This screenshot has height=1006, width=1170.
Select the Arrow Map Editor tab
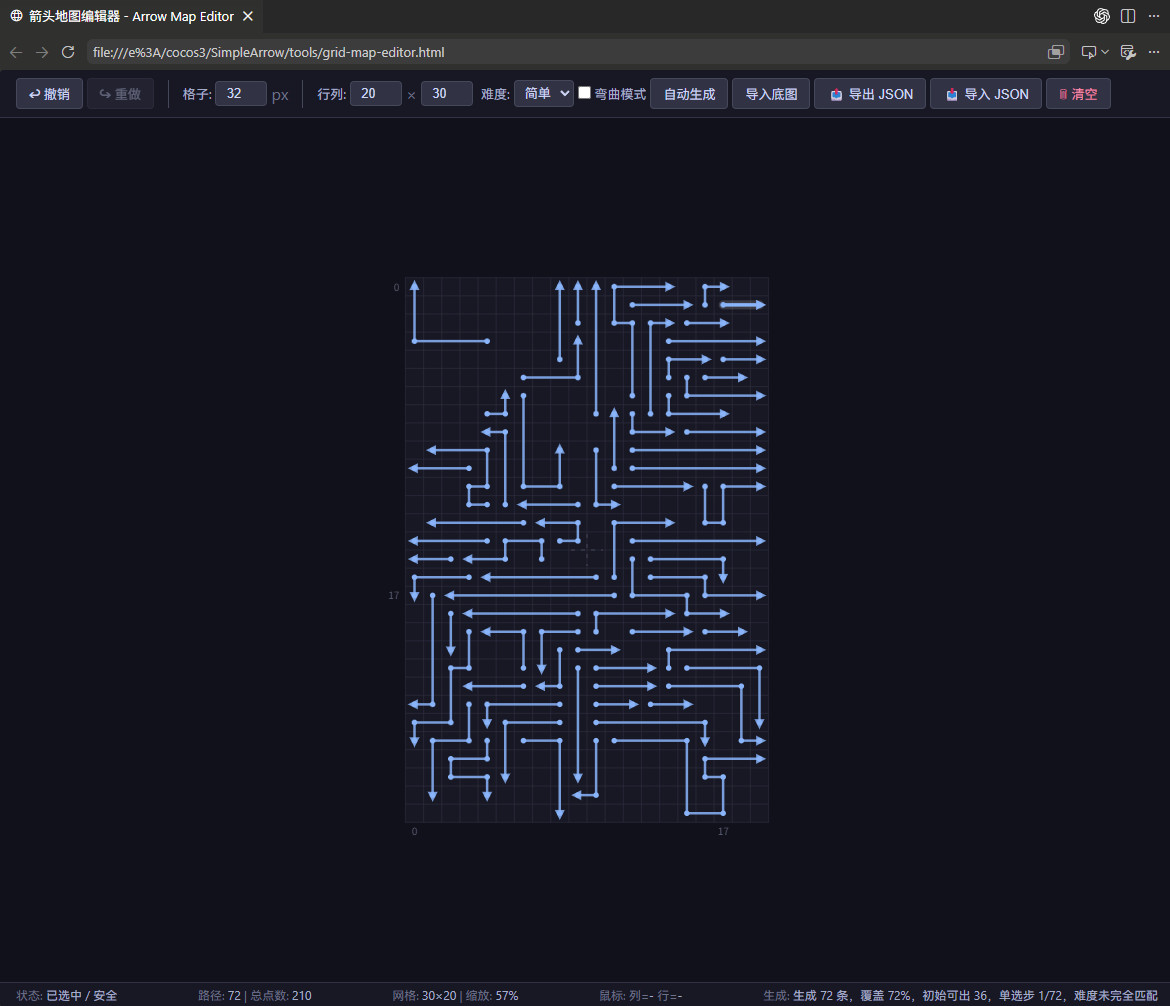[131, 16]
